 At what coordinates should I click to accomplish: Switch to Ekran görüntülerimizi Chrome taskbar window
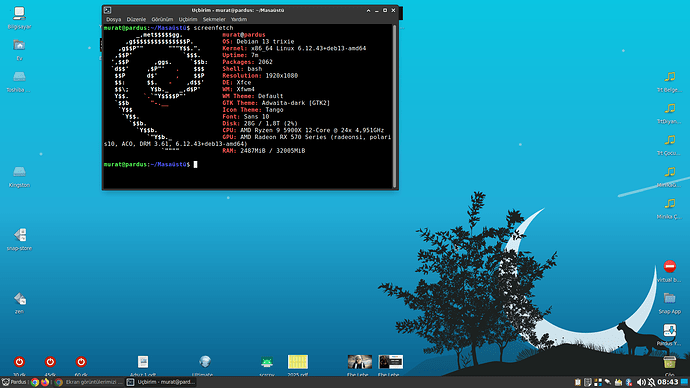tap(89, 382)
